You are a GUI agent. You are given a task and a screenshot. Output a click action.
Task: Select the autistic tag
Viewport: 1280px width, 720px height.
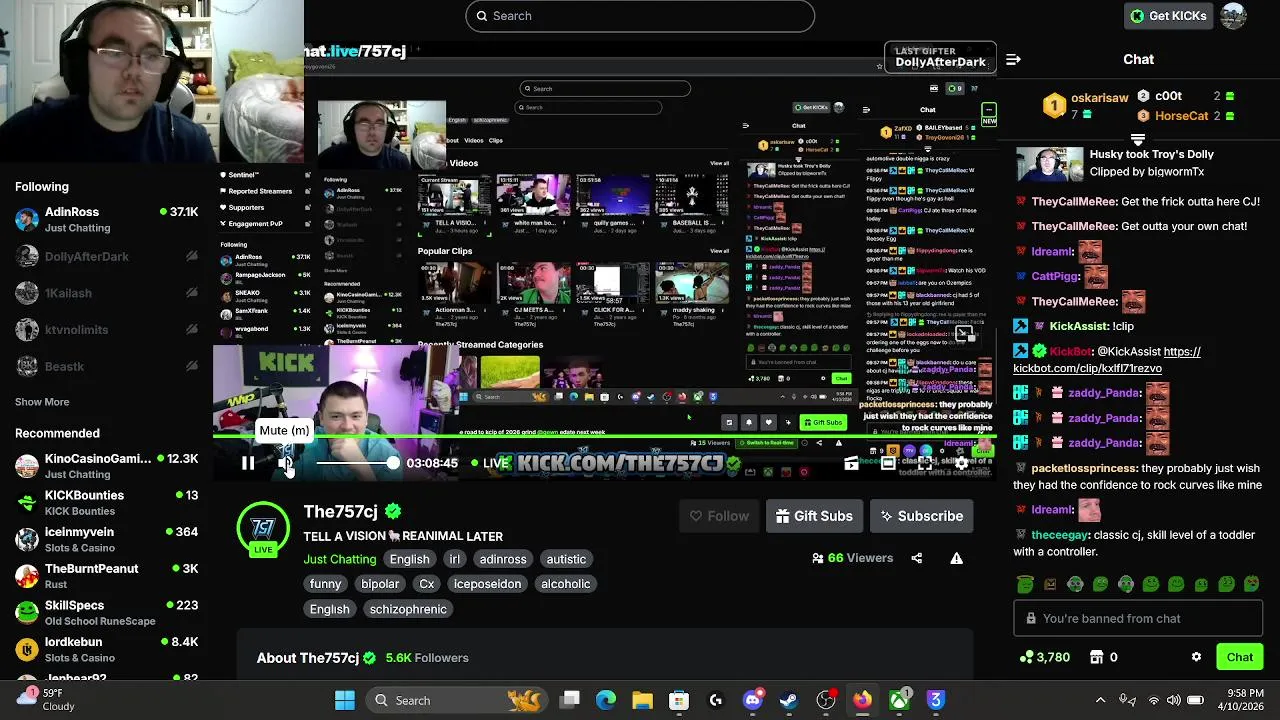coord(566,559)
